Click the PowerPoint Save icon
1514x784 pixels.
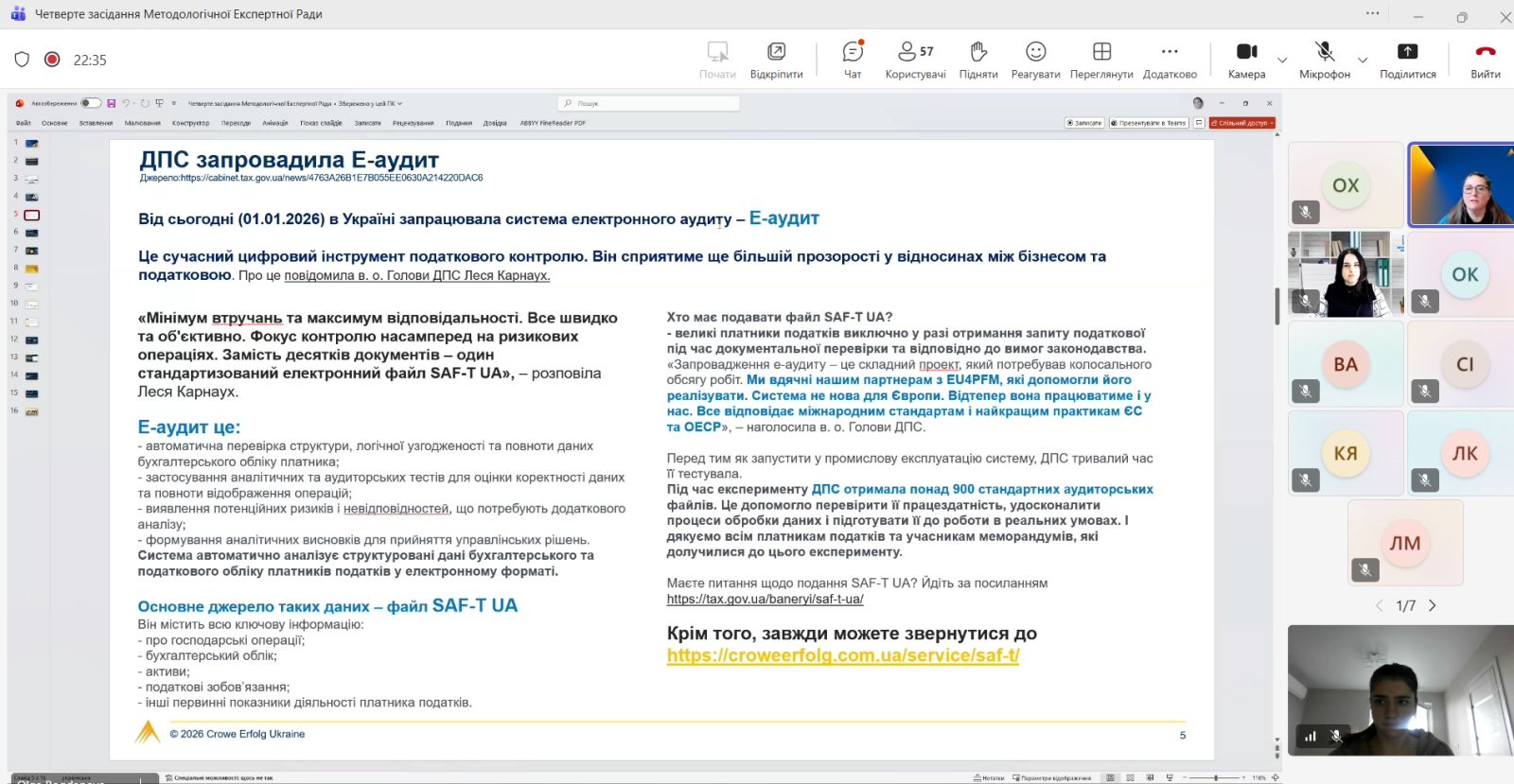[x=112, y=103]
